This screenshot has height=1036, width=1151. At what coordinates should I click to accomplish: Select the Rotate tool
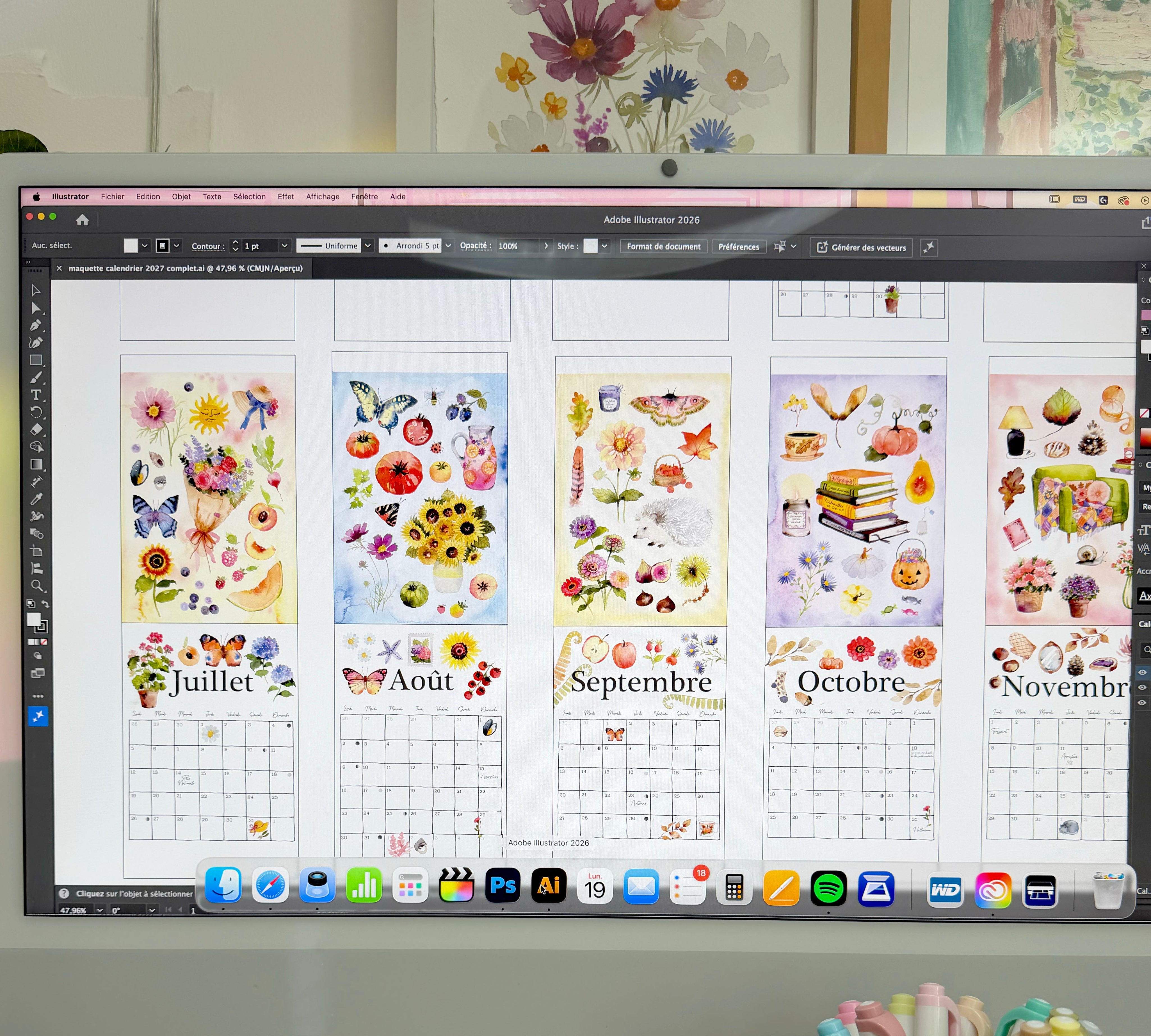tap(36, 412)
